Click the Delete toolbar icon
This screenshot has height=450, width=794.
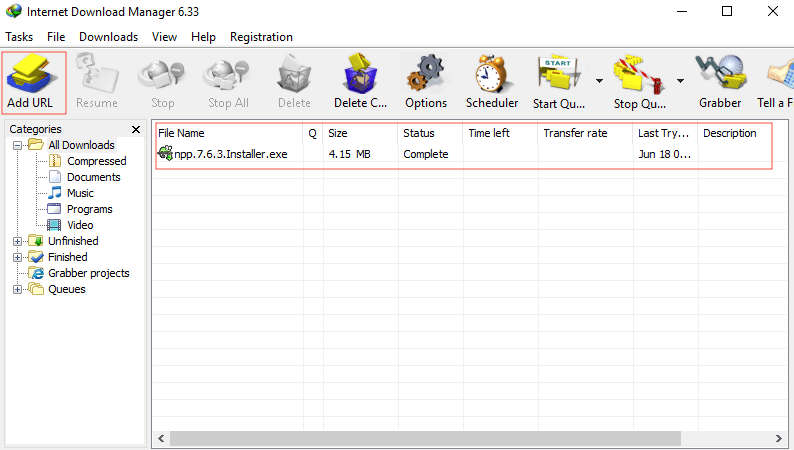[294, 75]
